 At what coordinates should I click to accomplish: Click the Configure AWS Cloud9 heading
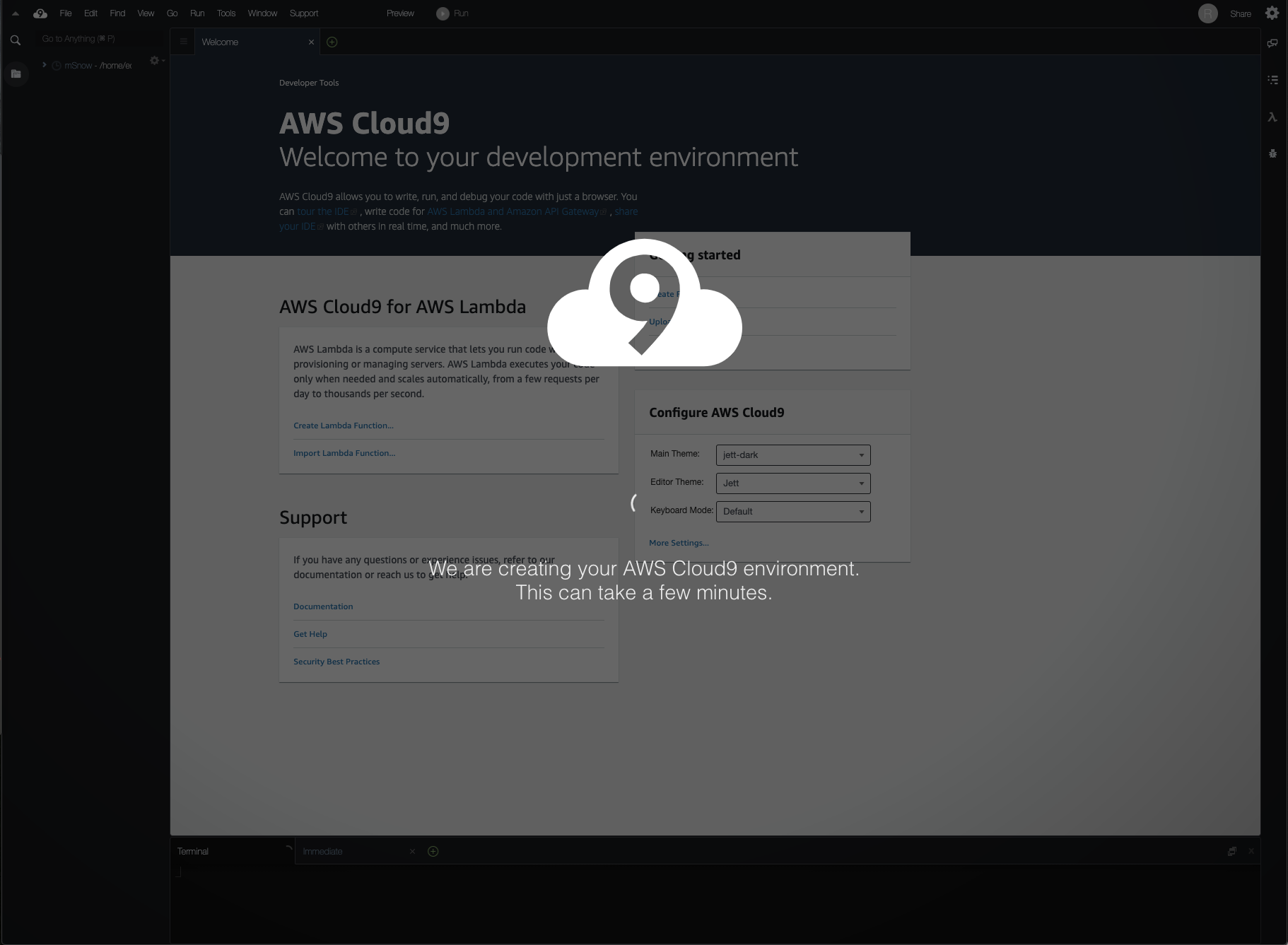tap(717, 413)
